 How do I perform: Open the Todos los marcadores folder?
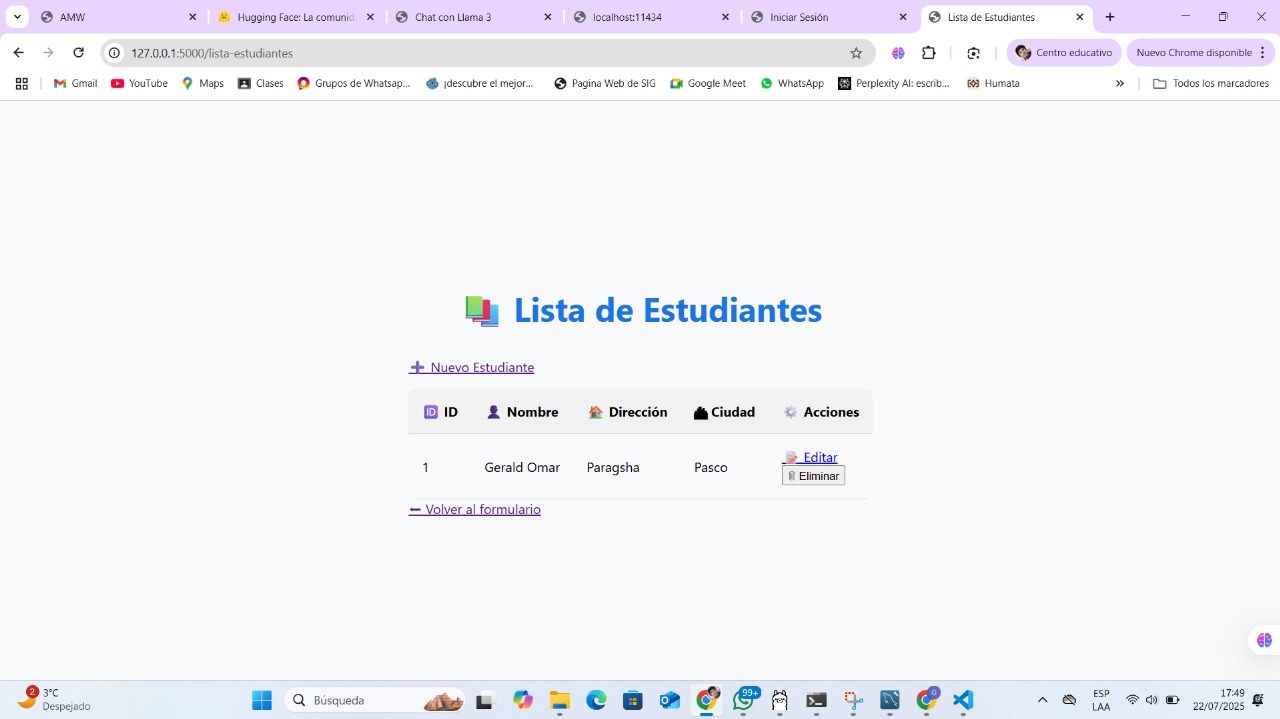(1211, 83)
